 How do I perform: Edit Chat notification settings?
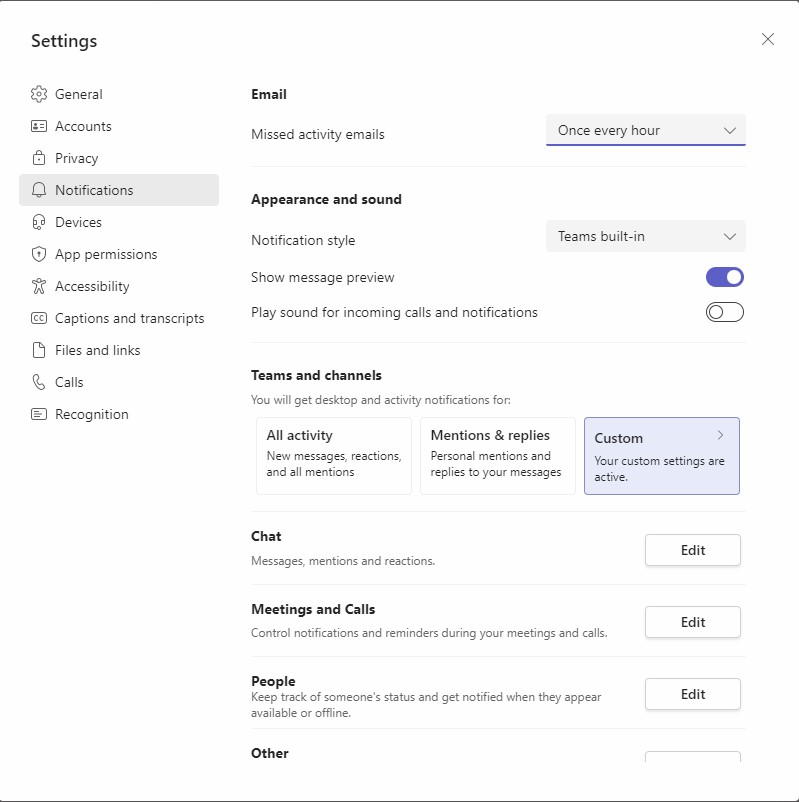tap(692, 550)
